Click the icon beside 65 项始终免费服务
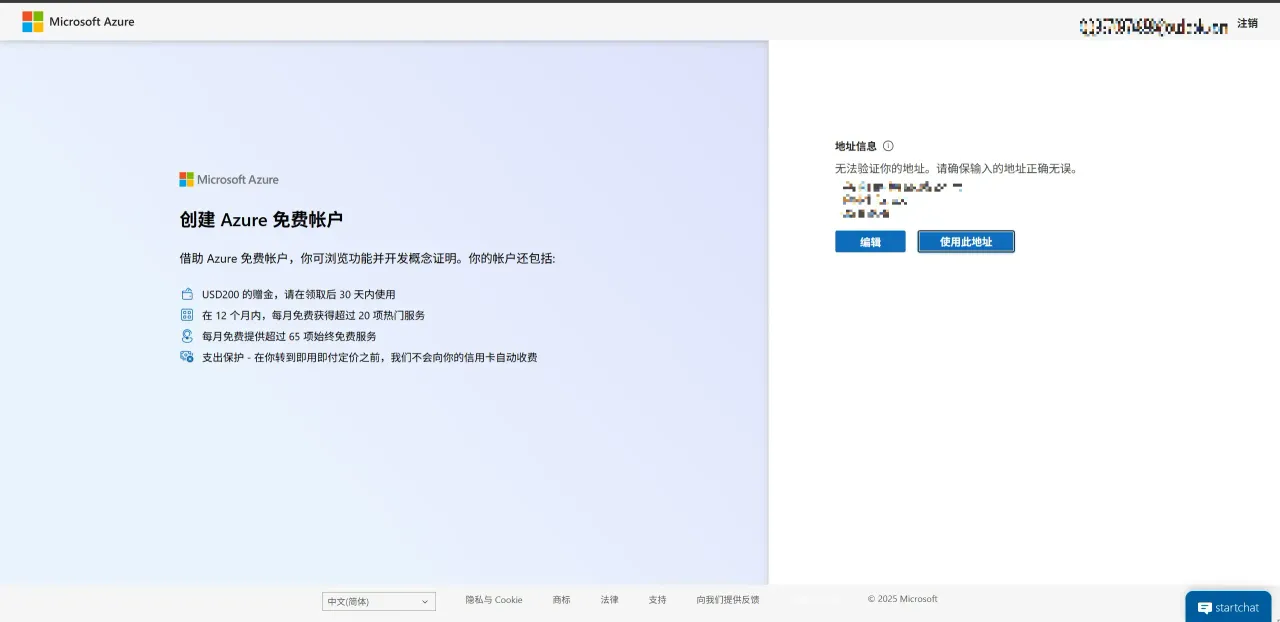Screen dimensions: 1280x622 point(186,336)
